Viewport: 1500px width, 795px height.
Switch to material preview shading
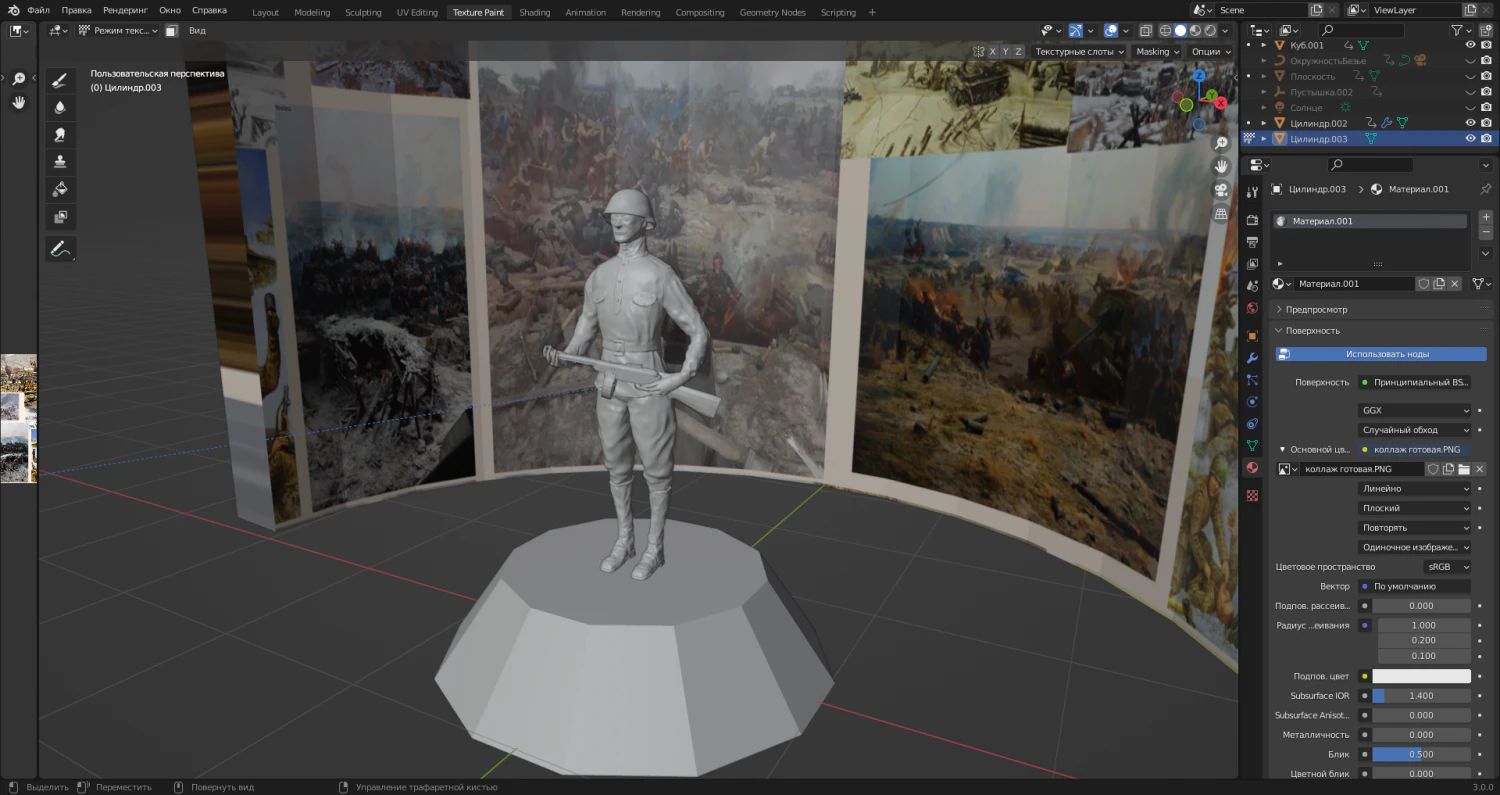pos(1196,31)
